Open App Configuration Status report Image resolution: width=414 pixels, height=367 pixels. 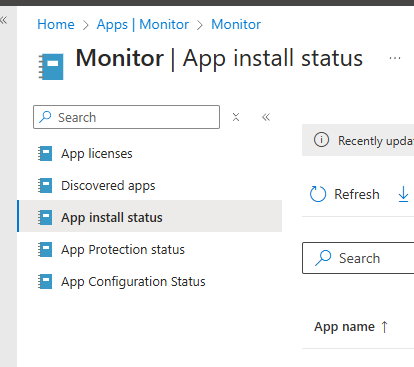(x=133, y=282)
